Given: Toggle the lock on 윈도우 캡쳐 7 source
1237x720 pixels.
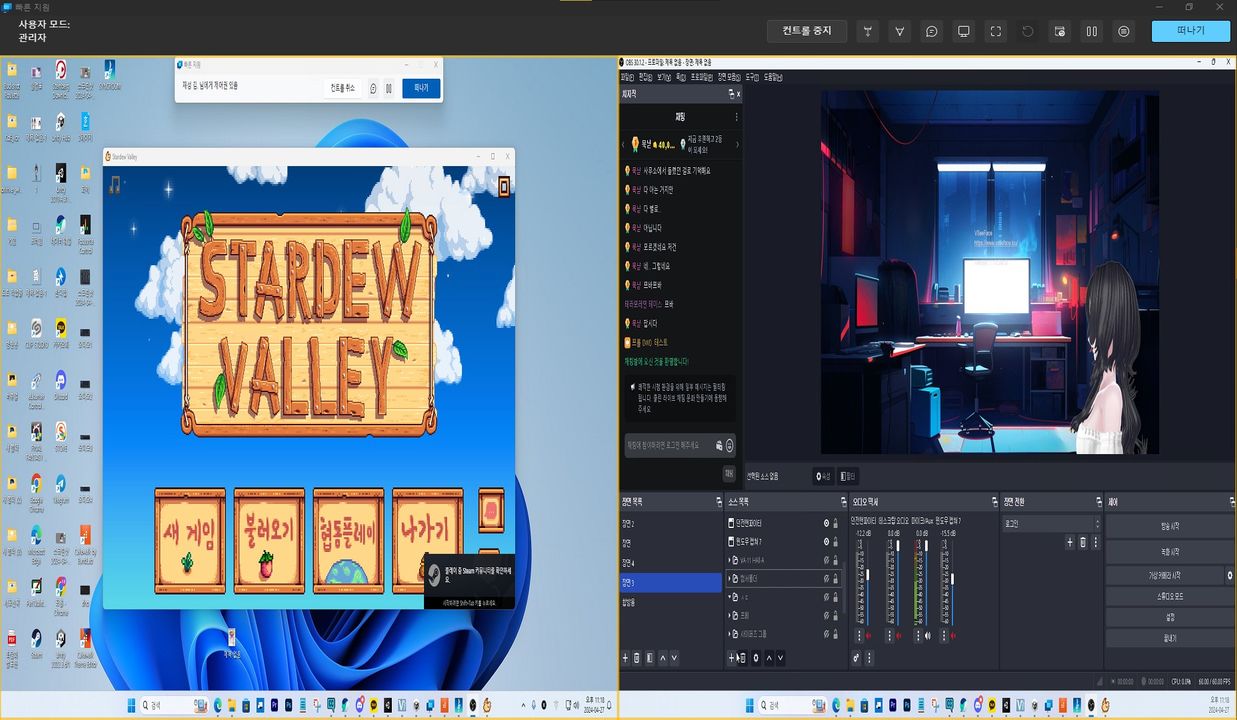Looking at the screenshot, I should [x=835, y=541].
